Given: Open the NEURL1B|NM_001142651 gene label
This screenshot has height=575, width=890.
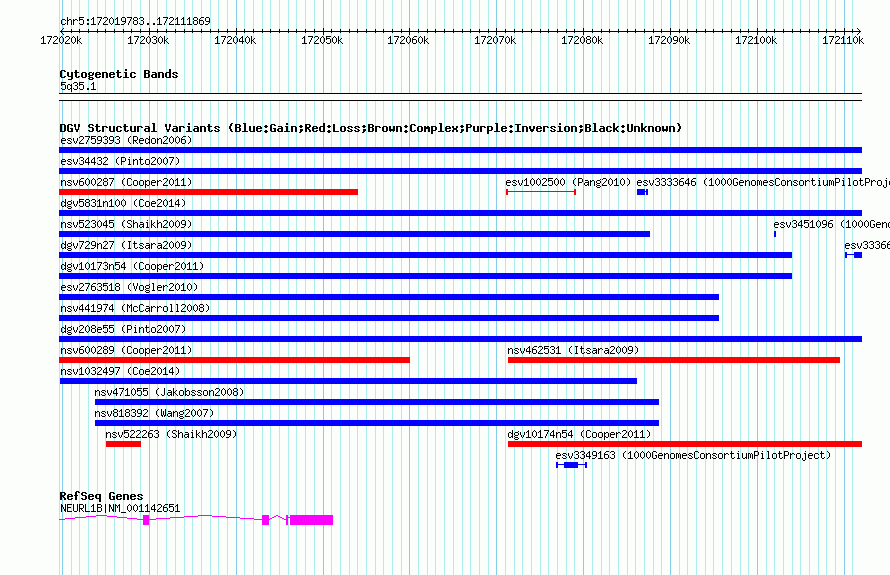Looking at the screenshot, I should (120, 508).
